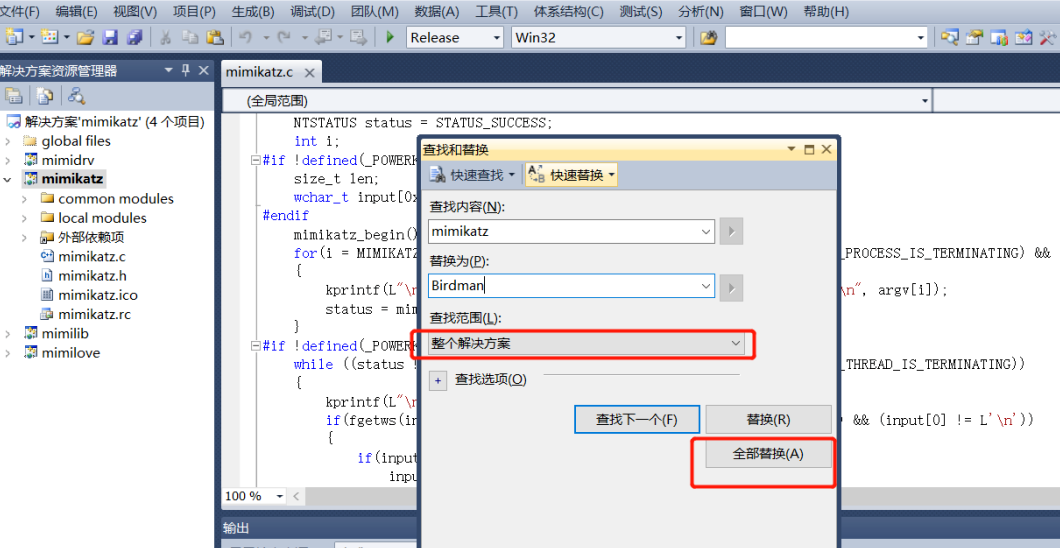Screen dimensions: 1060x548
Task: Collapse the second #if !defined code block
Action: coord(255,347)
